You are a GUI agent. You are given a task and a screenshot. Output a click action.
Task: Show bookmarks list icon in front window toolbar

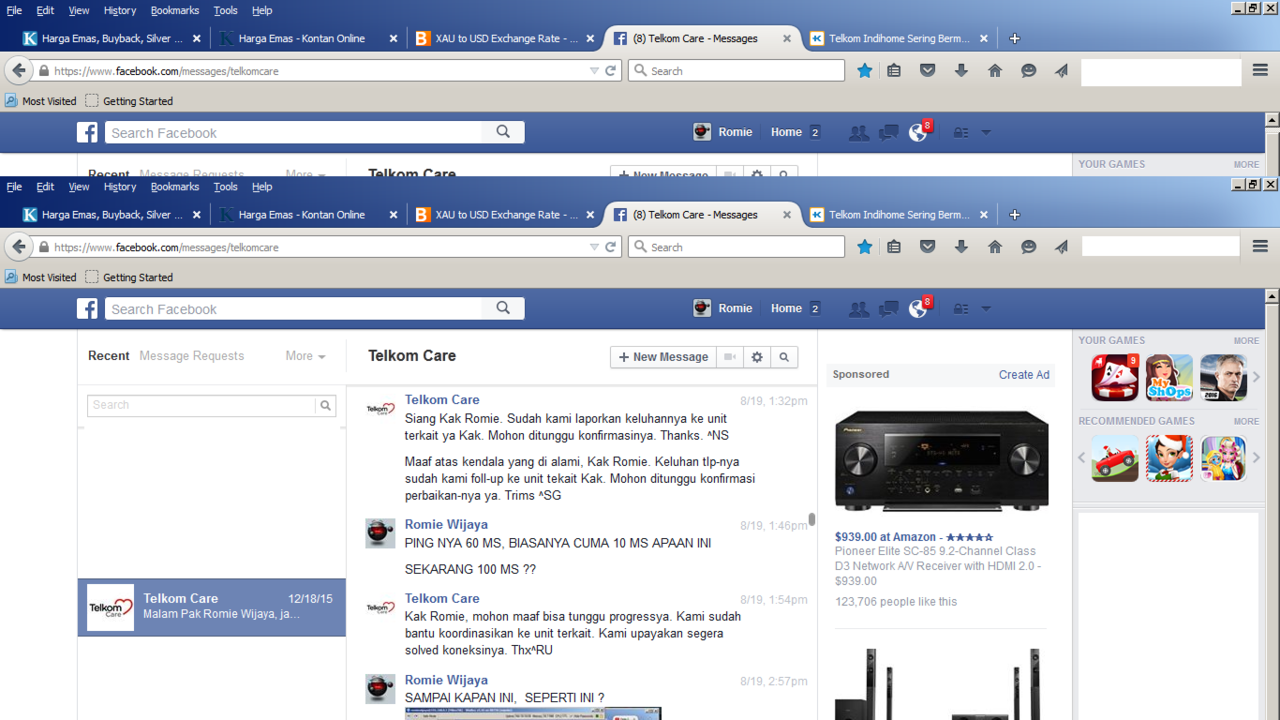pyautogui.click(x=894, y=247)
